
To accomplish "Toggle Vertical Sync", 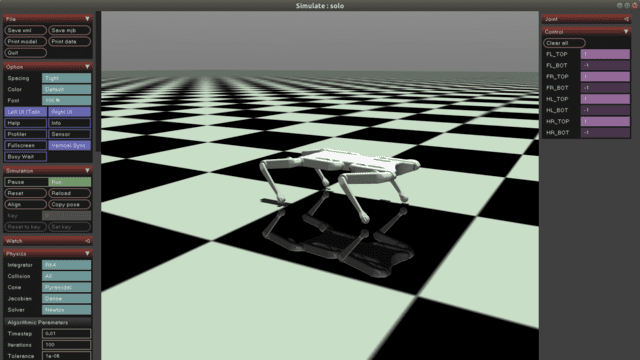I will coord(69,145).
